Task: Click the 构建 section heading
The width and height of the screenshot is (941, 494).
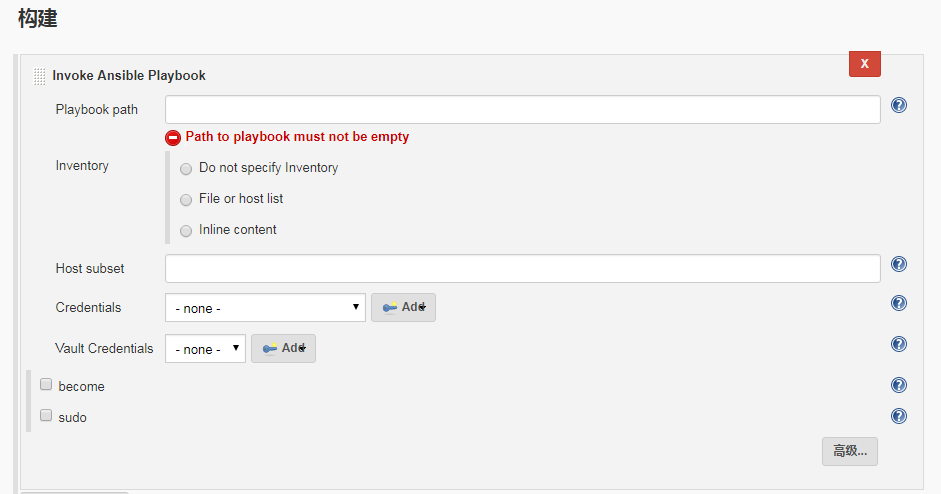Action: [38, 19]
